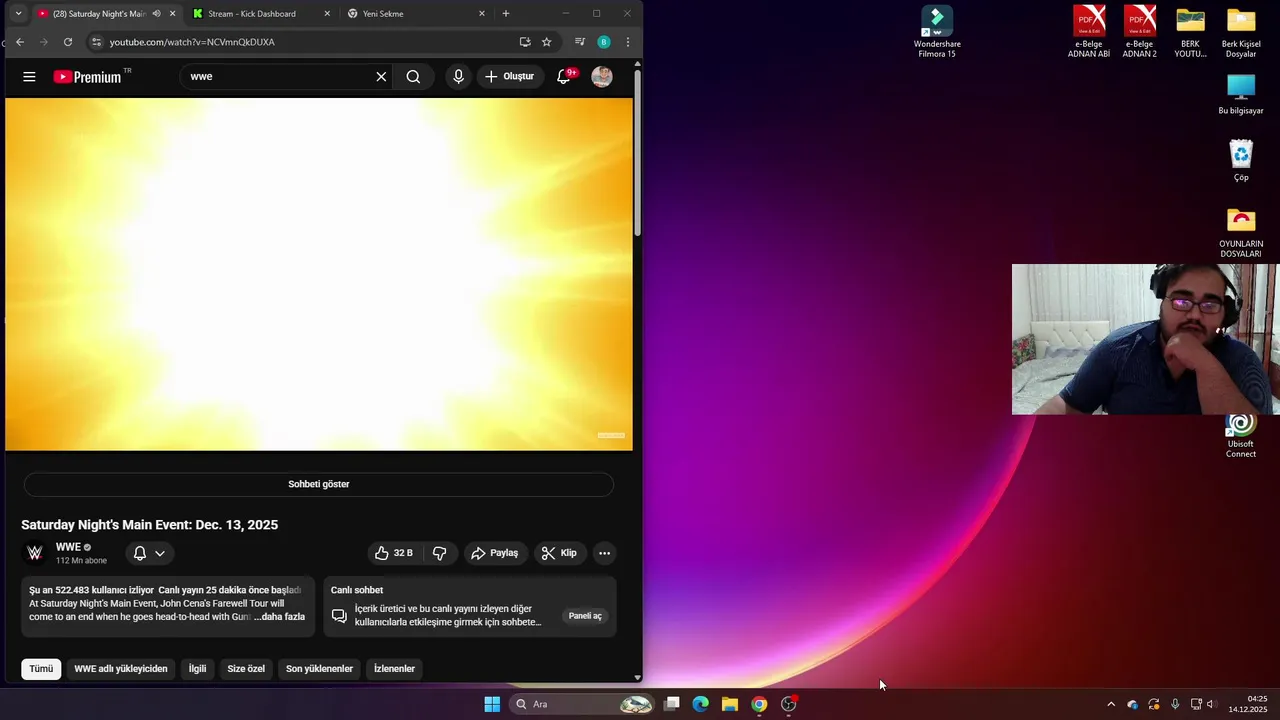
Task: Select Berk Kişisel Dosyalar folder
Action: [x=1241, y=32]
